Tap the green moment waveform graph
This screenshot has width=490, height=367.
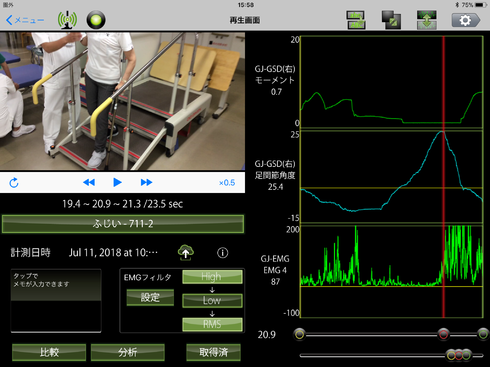[392, 82]
